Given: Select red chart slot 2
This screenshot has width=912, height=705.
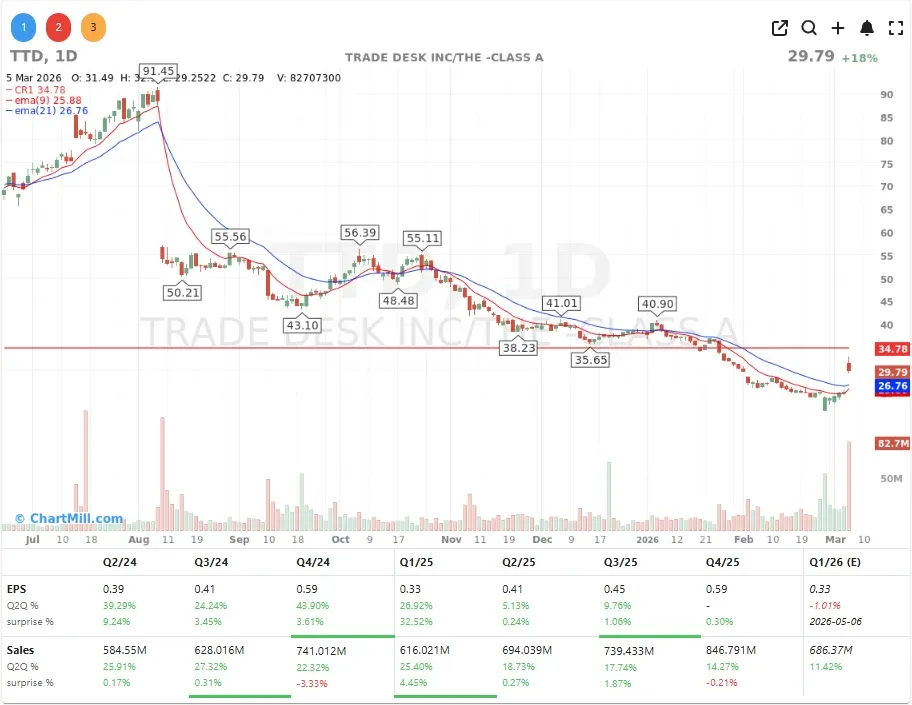Looking at the screenshot, I should tap(58, 27).
